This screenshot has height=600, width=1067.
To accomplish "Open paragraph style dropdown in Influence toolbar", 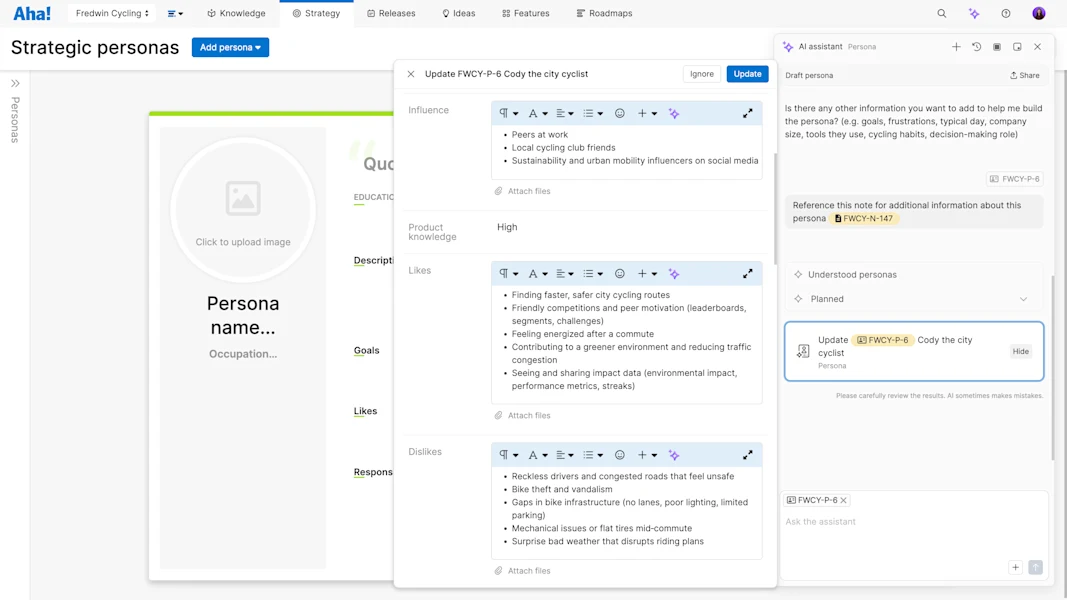I will 508,114.
